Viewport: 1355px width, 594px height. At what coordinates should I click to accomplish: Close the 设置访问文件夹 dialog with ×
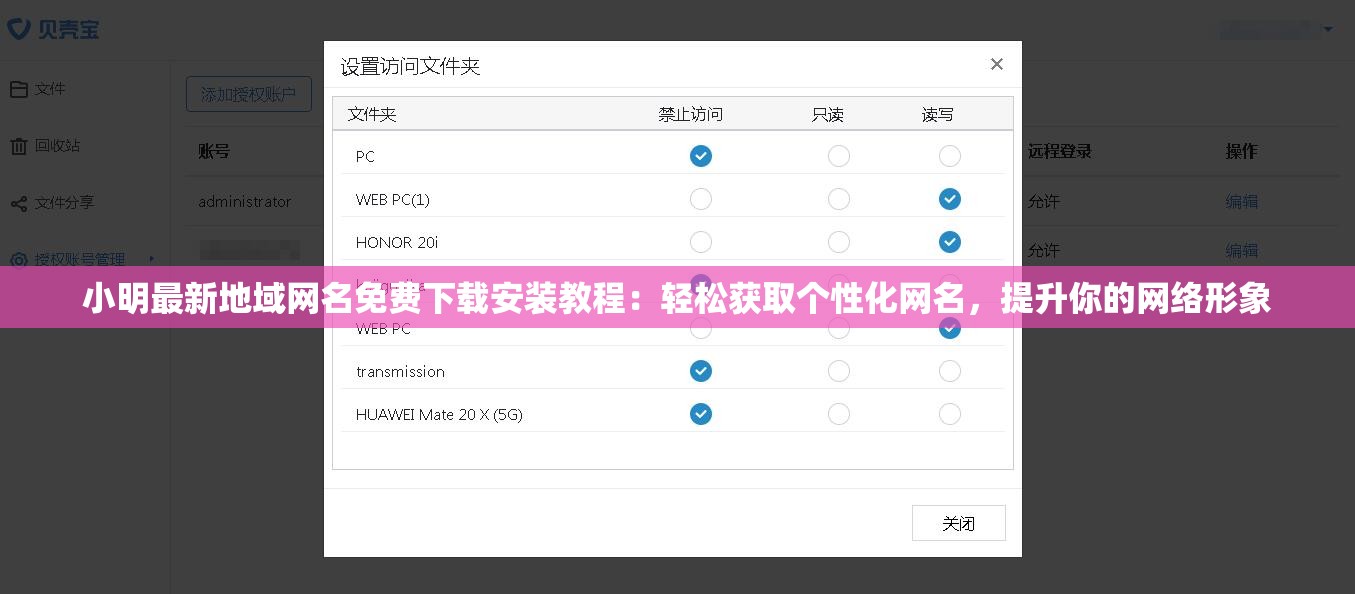click(996, 64)
